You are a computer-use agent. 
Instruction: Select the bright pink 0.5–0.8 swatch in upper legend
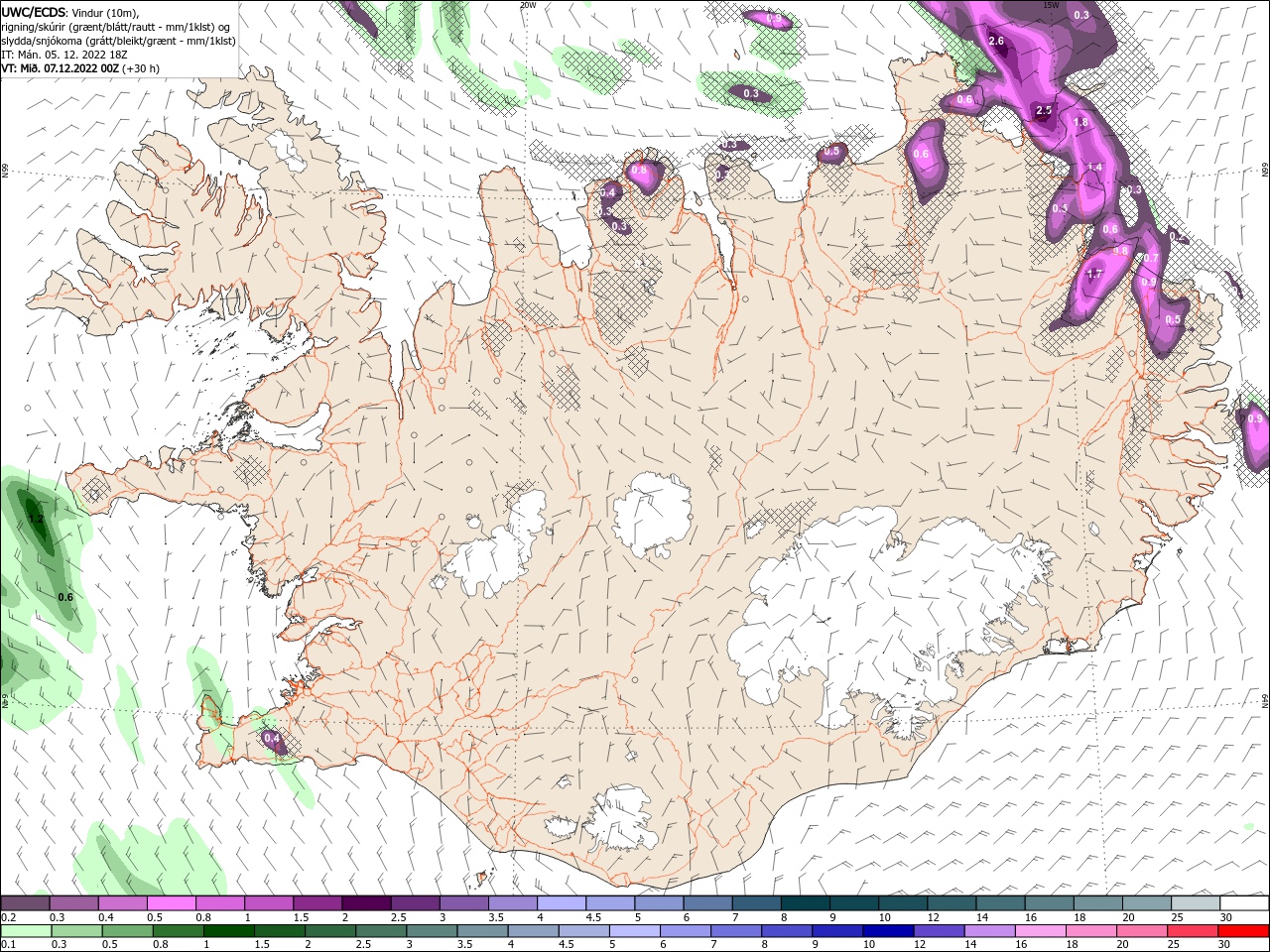pyautogui.click(x=171, y=903)
